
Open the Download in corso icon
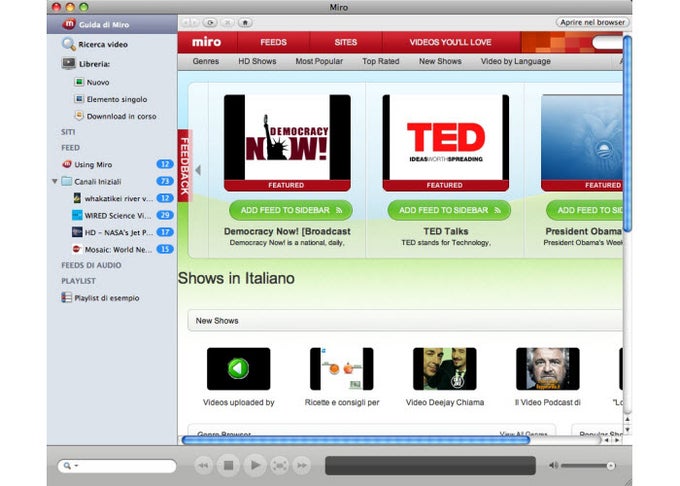(79, 116)
